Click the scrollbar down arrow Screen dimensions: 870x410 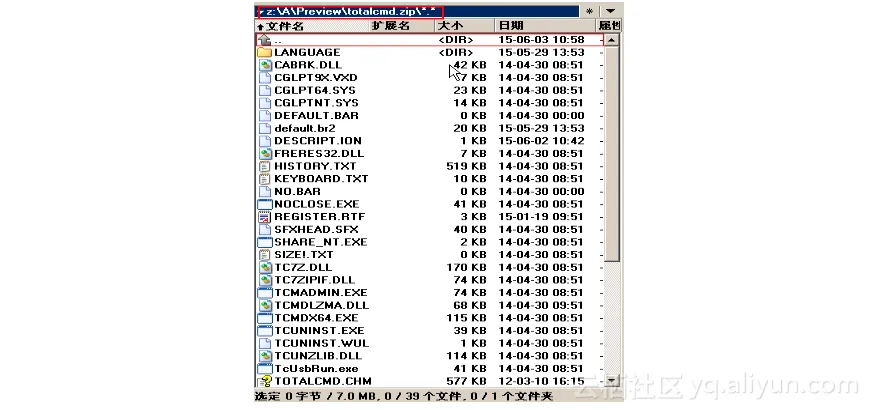[611, 381]
